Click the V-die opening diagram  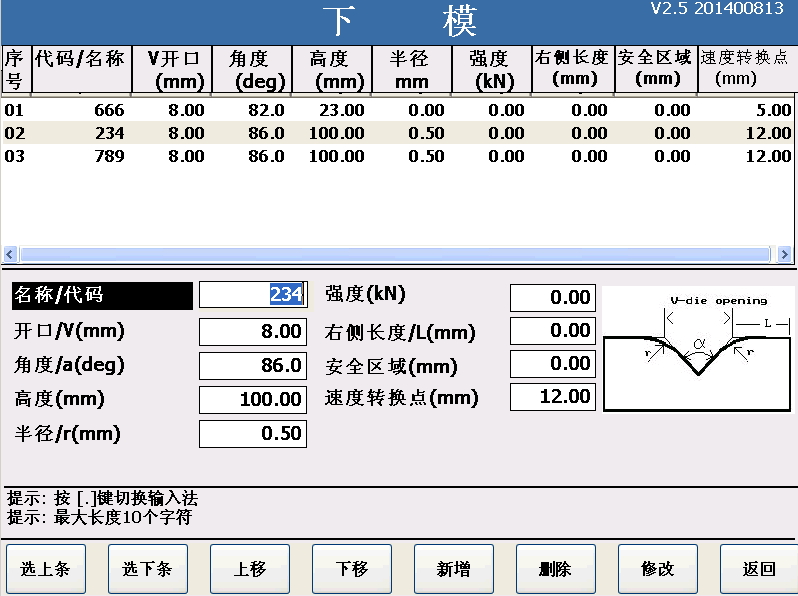coord(698,349)
